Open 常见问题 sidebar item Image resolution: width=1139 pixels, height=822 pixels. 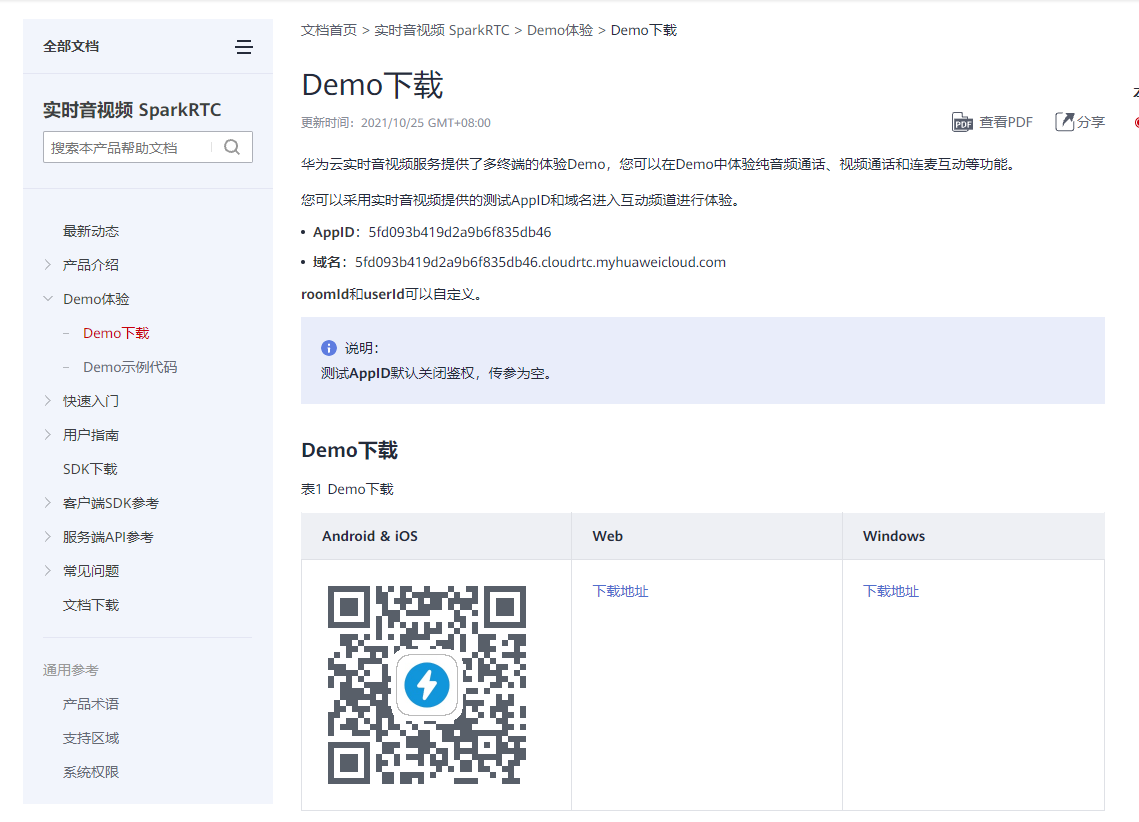click(x=91, y=571)
